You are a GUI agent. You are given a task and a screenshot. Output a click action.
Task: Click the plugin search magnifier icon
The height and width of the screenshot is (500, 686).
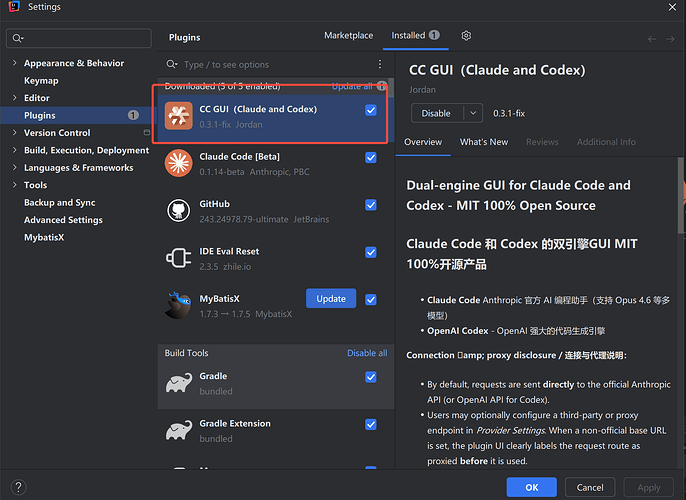(x=172, y=65)
